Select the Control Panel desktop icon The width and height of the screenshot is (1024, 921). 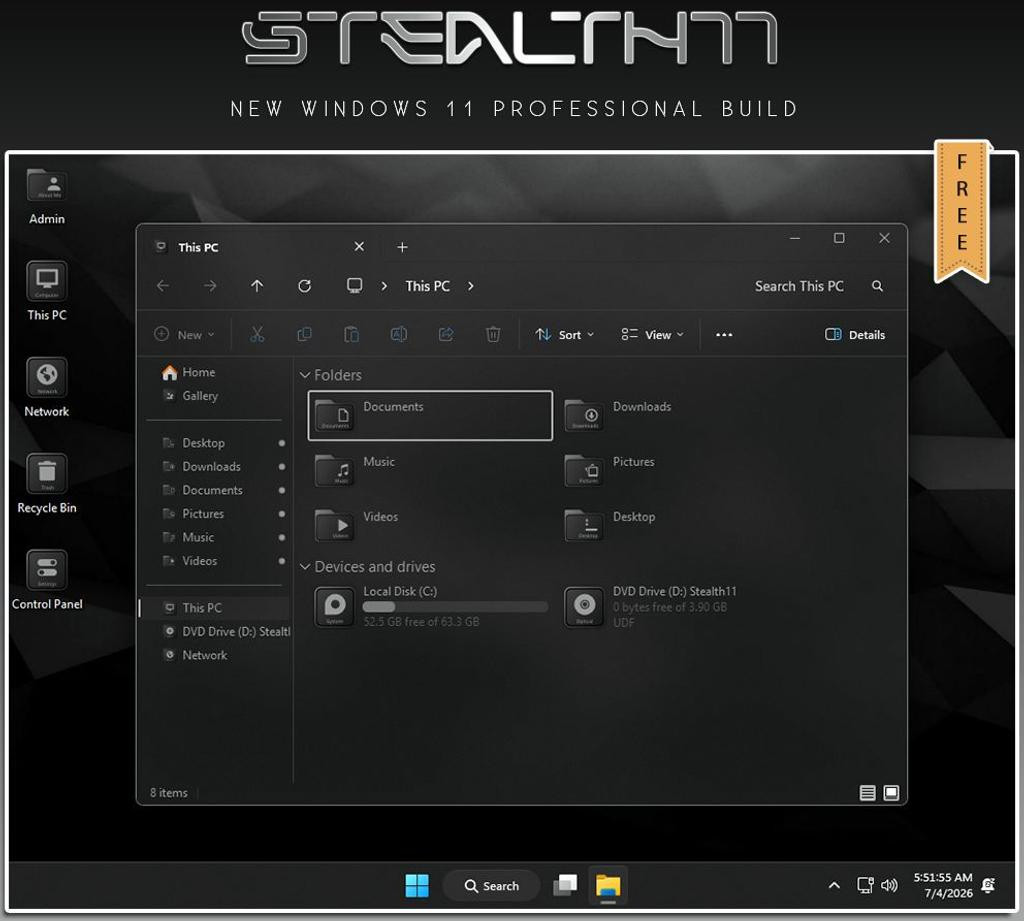tap(46, 580)
